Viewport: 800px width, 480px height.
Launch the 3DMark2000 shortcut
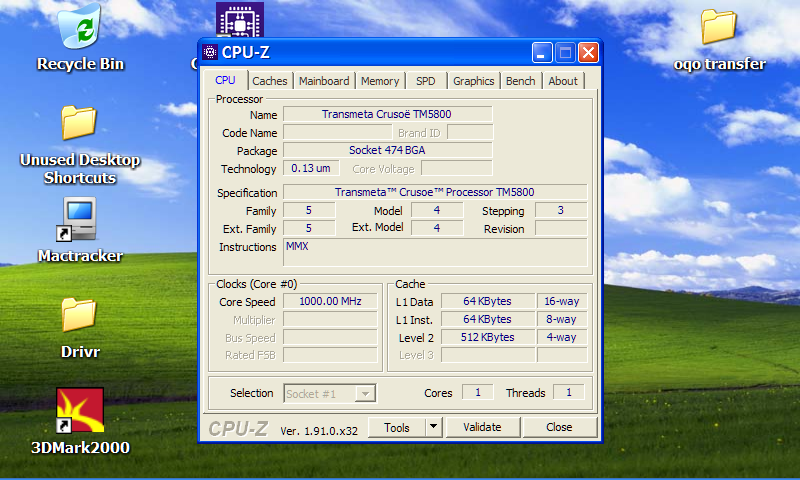click(x=80, y=410)
